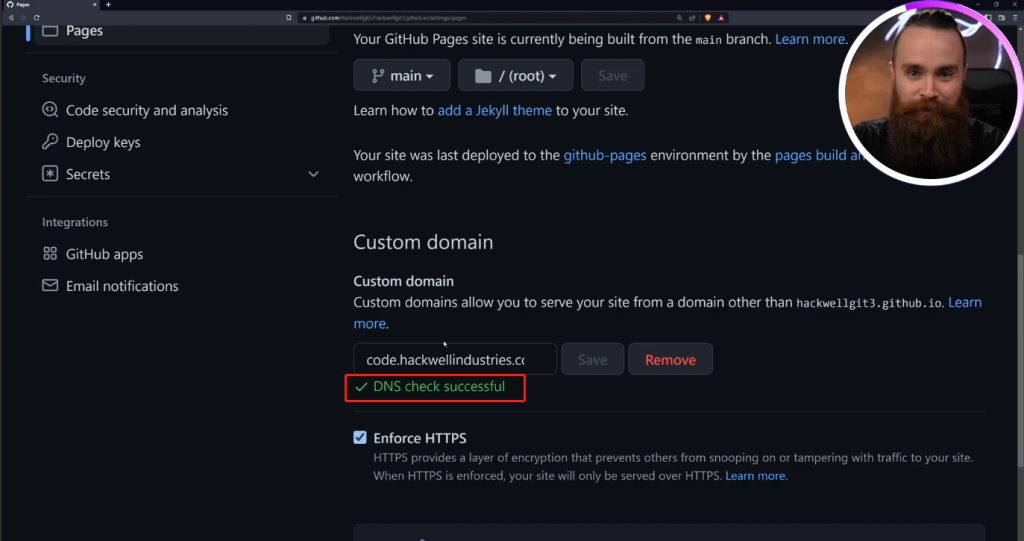The image size is (1024, 541).
Task: Click the github-pages environment link
Action: [604, 155]
